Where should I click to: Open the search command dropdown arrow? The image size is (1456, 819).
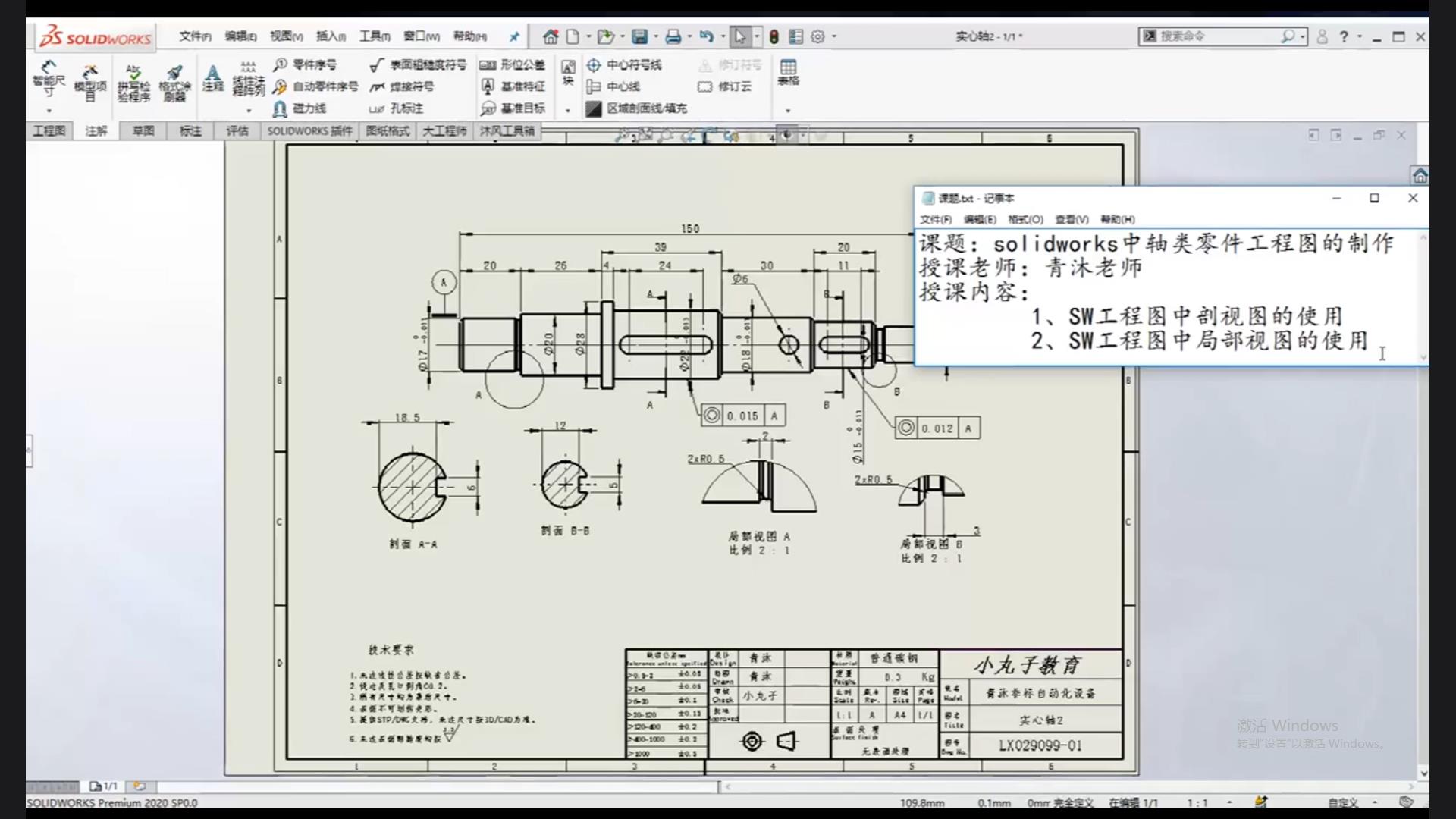point(1303,36)
